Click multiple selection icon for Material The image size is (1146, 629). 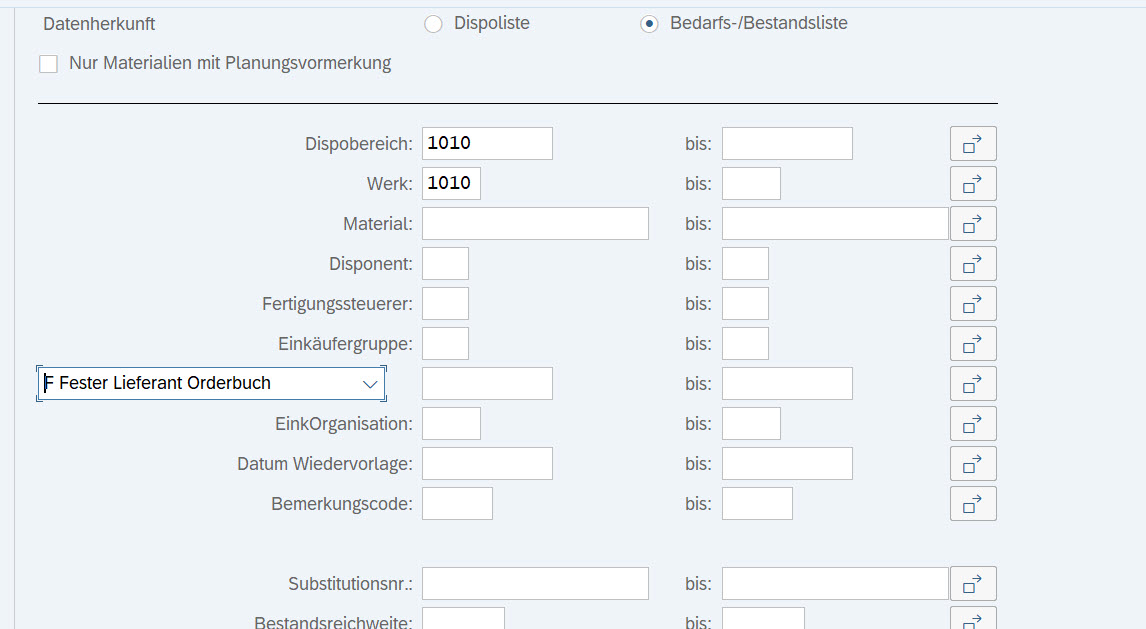tap(973, 224)
